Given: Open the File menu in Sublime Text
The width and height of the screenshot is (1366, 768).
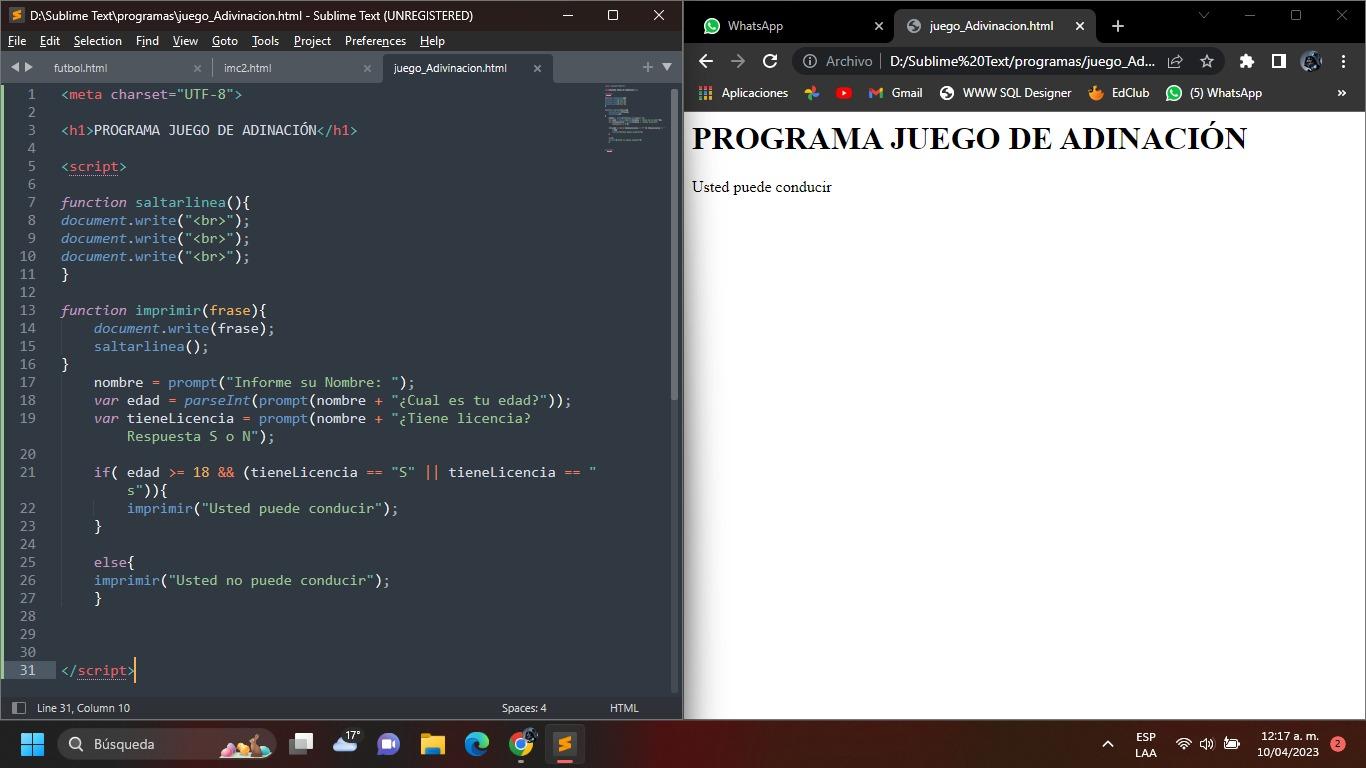Looking at the screenshot, I should (17, 41).
